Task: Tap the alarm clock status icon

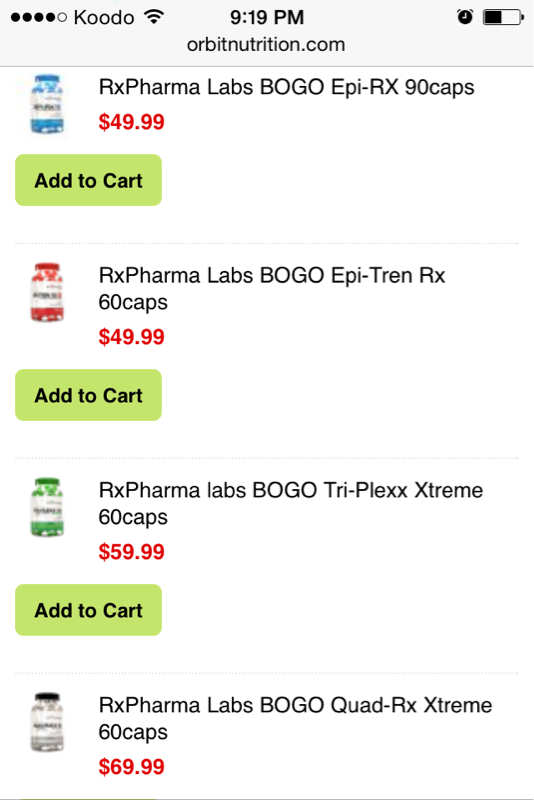Action: (x=465, y=17)
